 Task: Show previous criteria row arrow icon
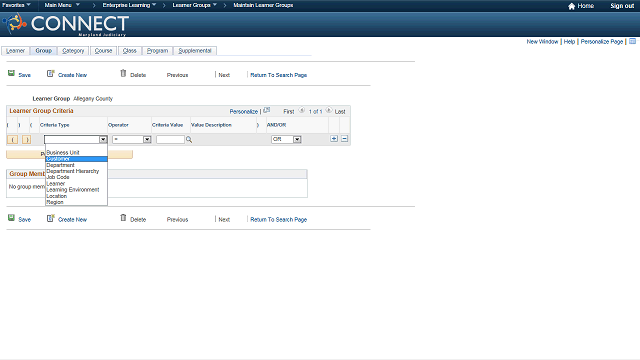[302, 110]
